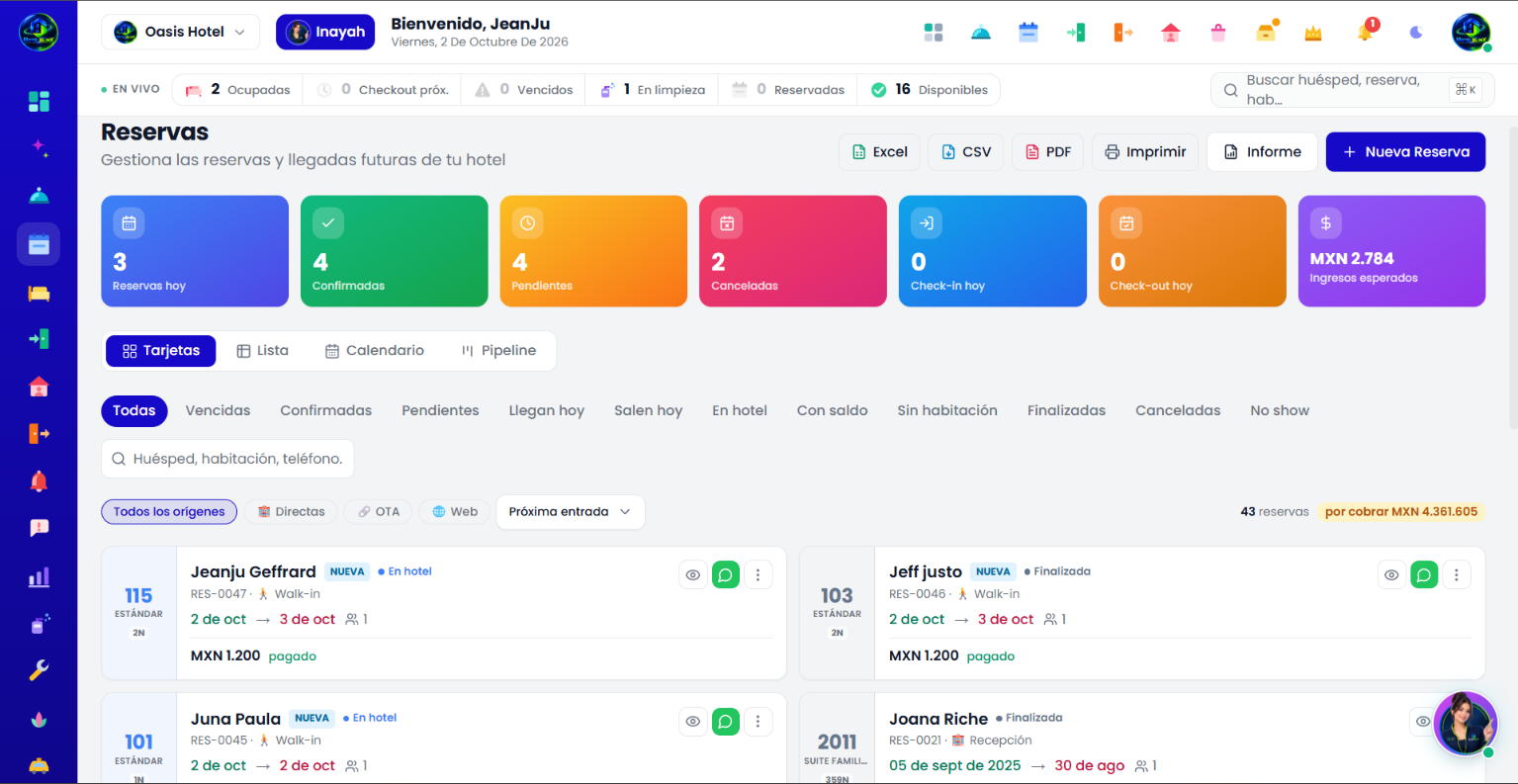Open more options menu for Jeanju Geffrard

pyautogui.click(x=758, y=574)
